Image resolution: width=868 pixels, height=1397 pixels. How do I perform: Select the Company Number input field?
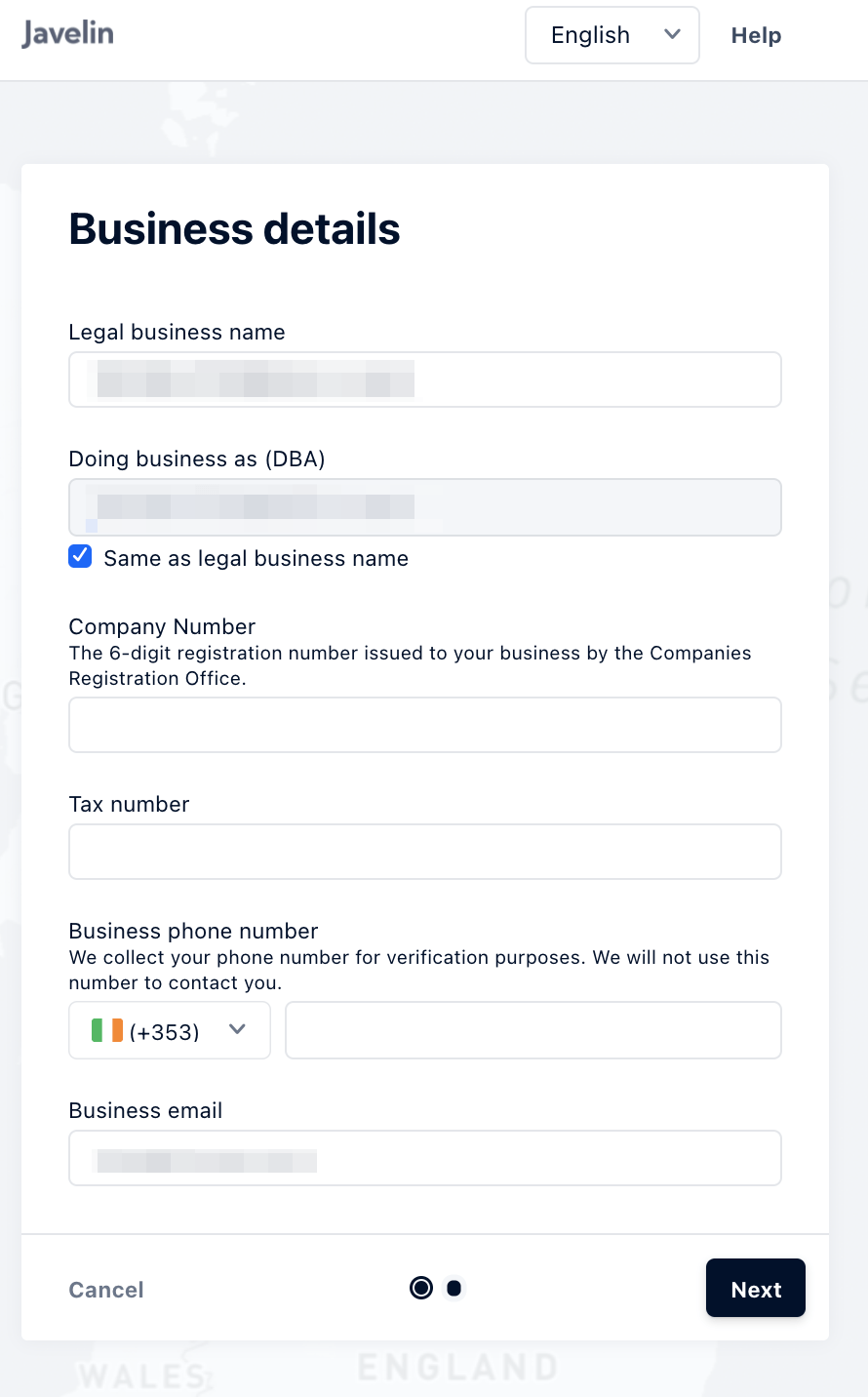click(x=425, y=725)
